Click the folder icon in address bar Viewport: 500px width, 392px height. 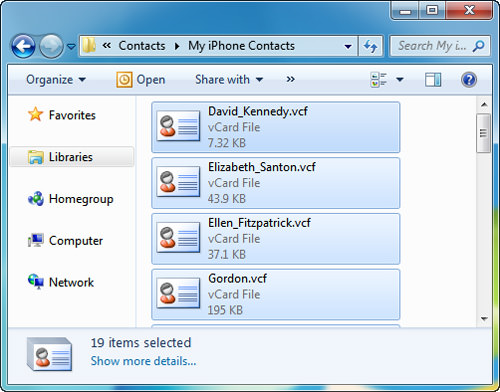point(89,45)
